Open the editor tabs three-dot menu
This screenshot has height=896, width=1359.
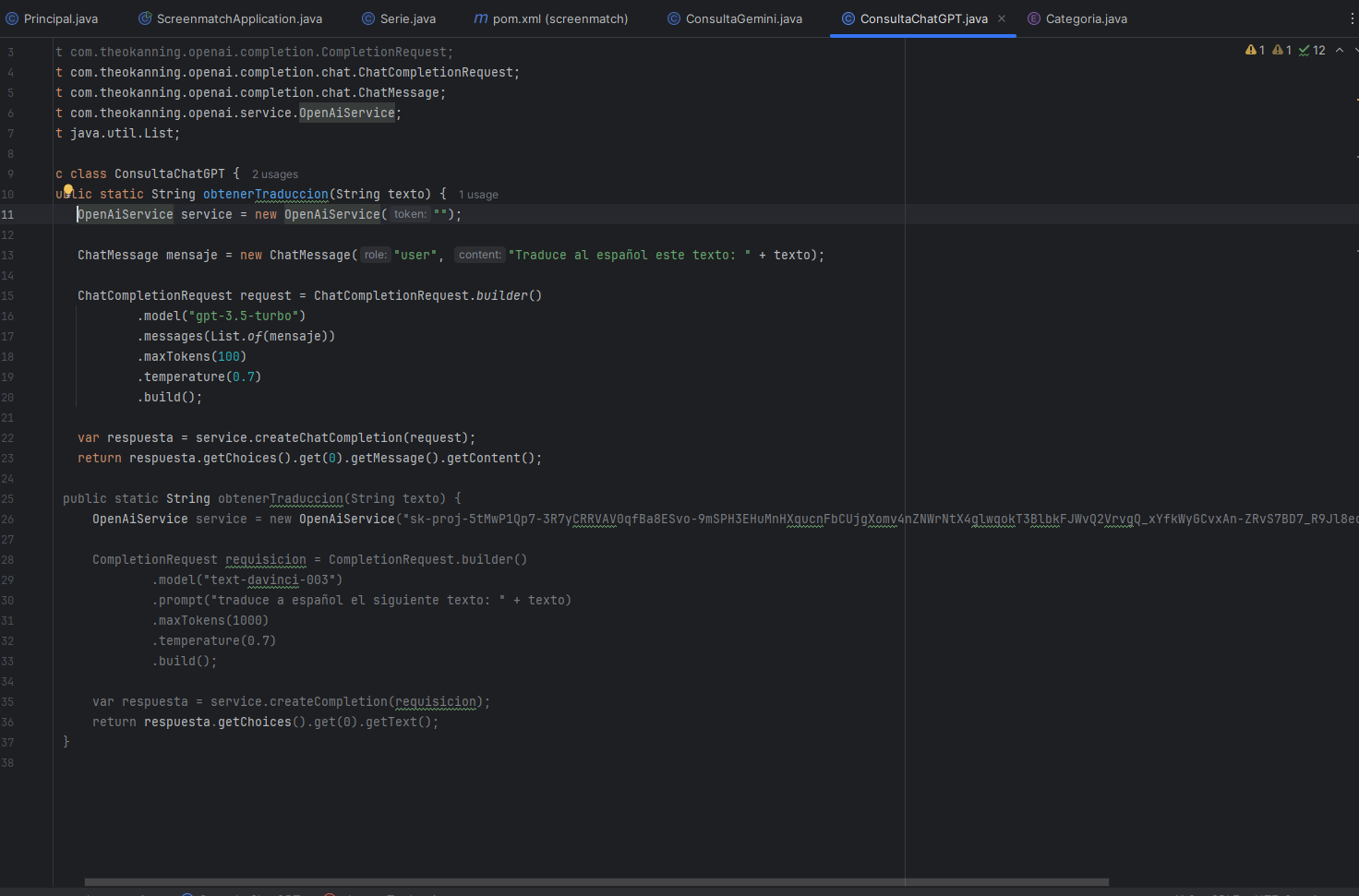coord(1352,18)
